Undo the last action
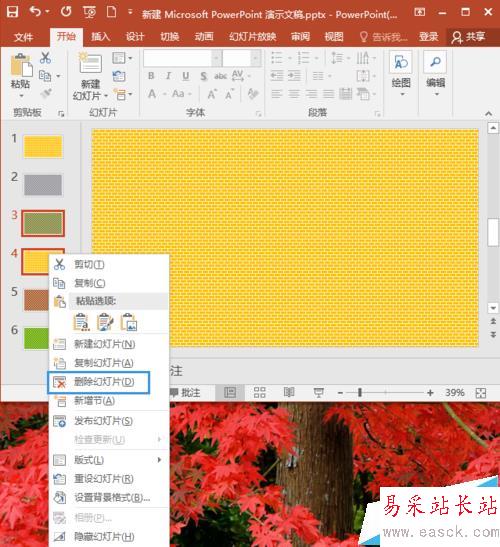 click(x=35, y=12)
